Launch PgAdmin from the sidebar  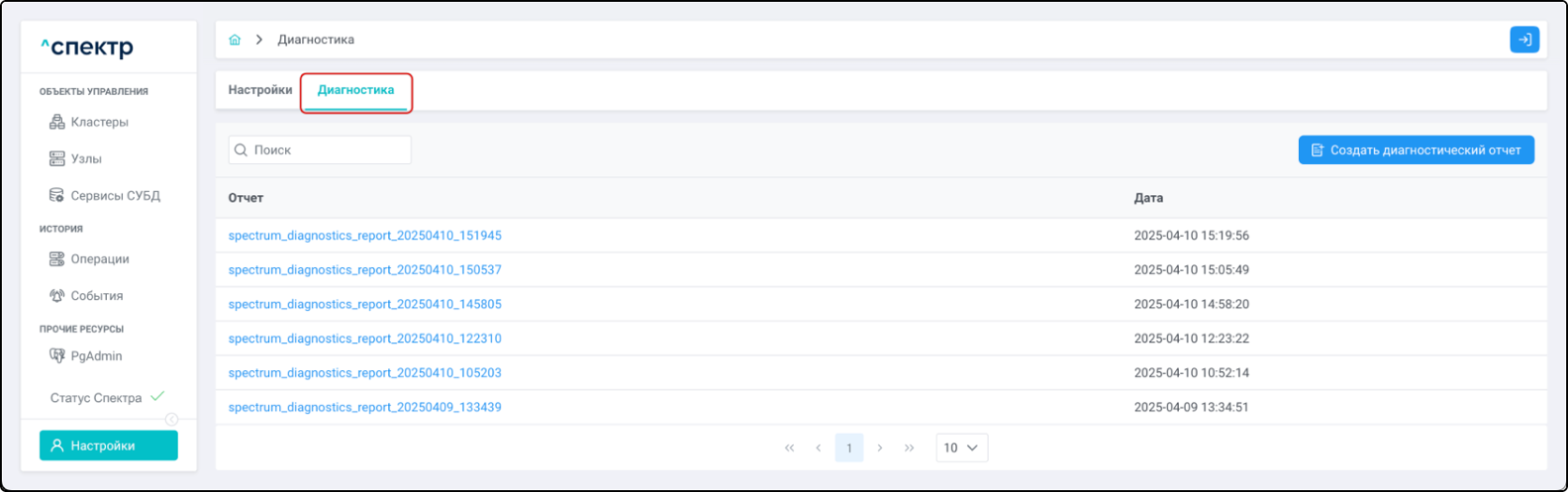[96, 355]
